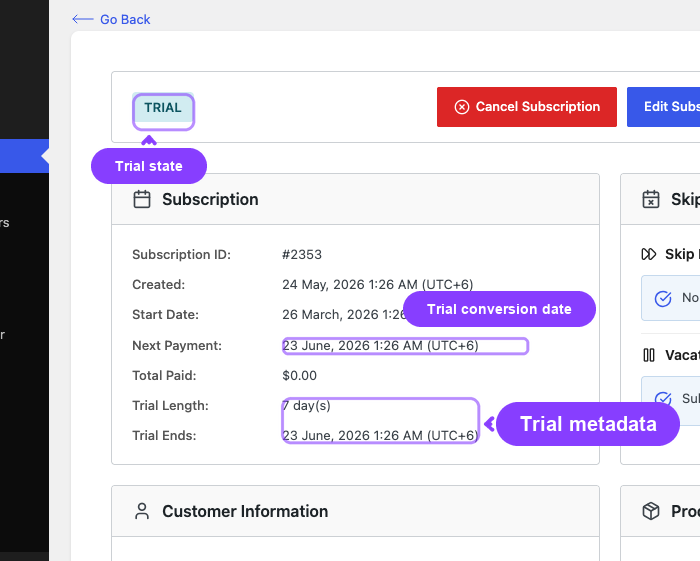The width and height of the screenshot is (700, 561).
Task: Click the Next Payment date 23 June, 2026
Action: coord(380,345)
